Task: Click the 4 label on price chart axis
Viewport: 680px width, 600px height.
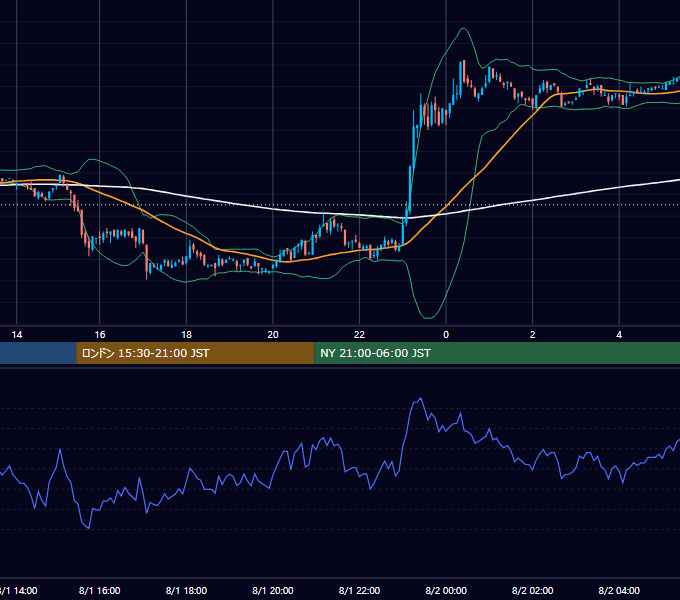Action: [619, 335]
